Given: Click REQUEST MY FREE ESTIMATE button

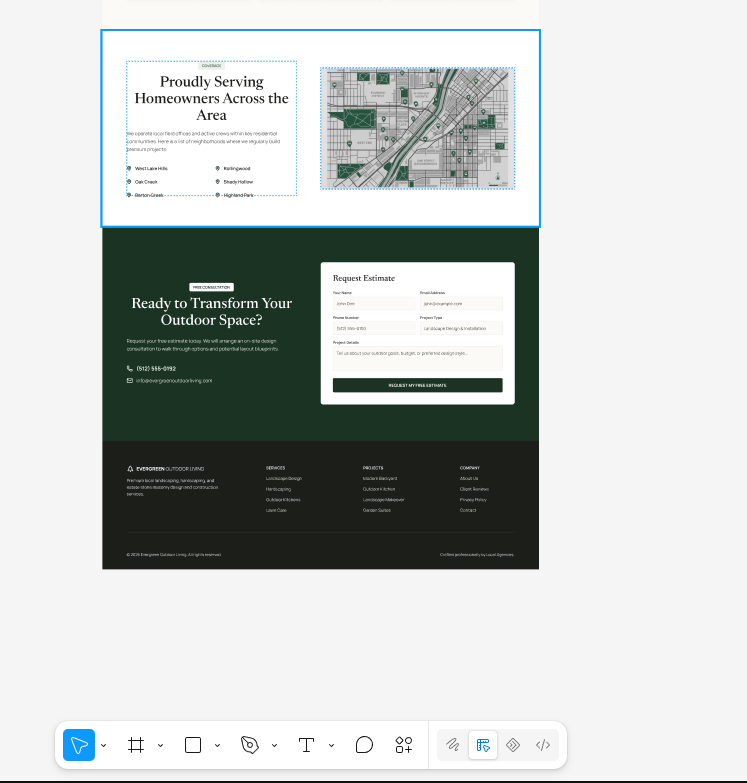Looking at the screenshot, I should pyautogui.click(x=417, y=385).
